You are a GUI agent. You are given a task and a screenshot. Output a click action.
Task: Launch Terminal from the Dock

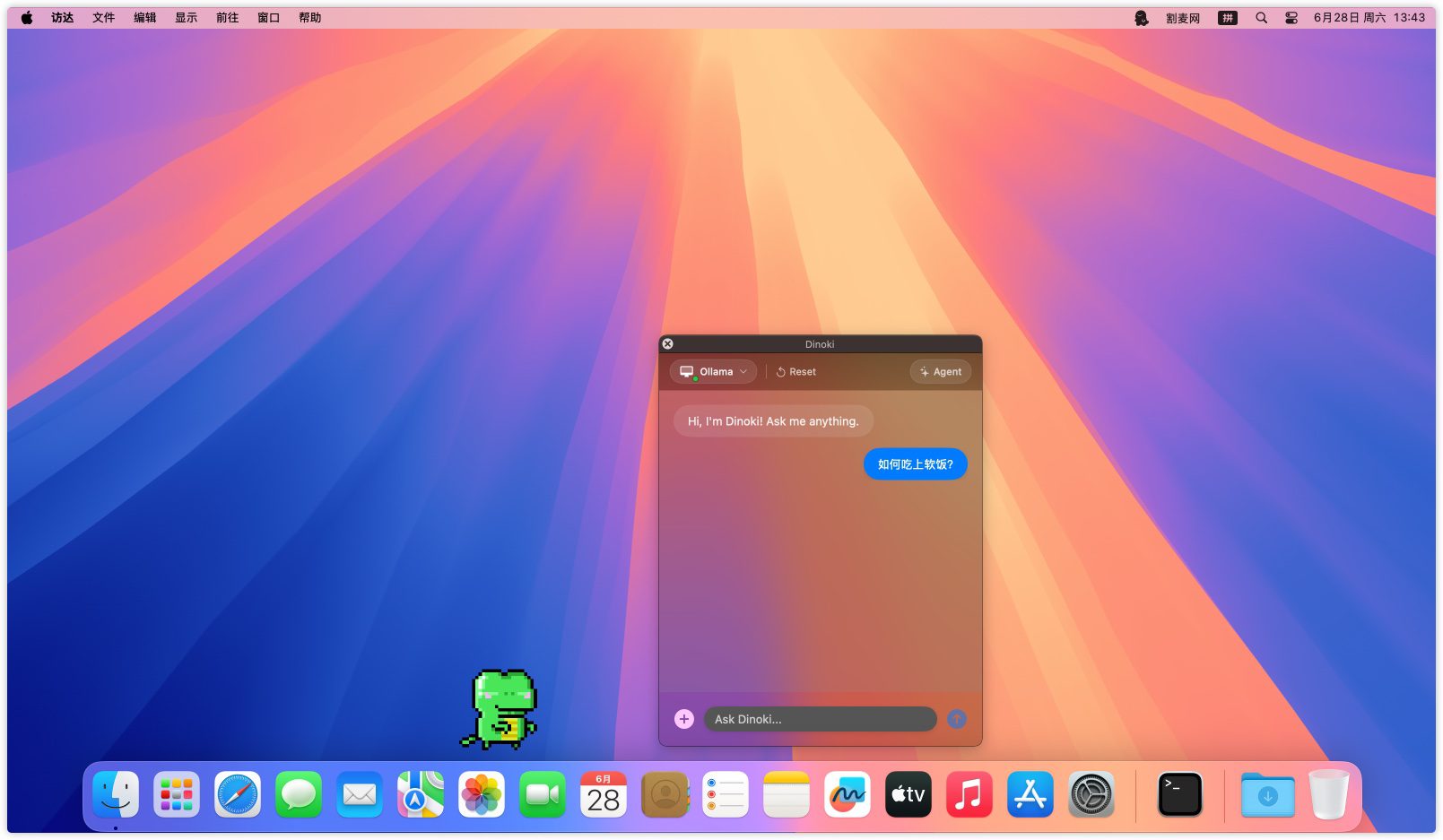[x=1180, y=794]
